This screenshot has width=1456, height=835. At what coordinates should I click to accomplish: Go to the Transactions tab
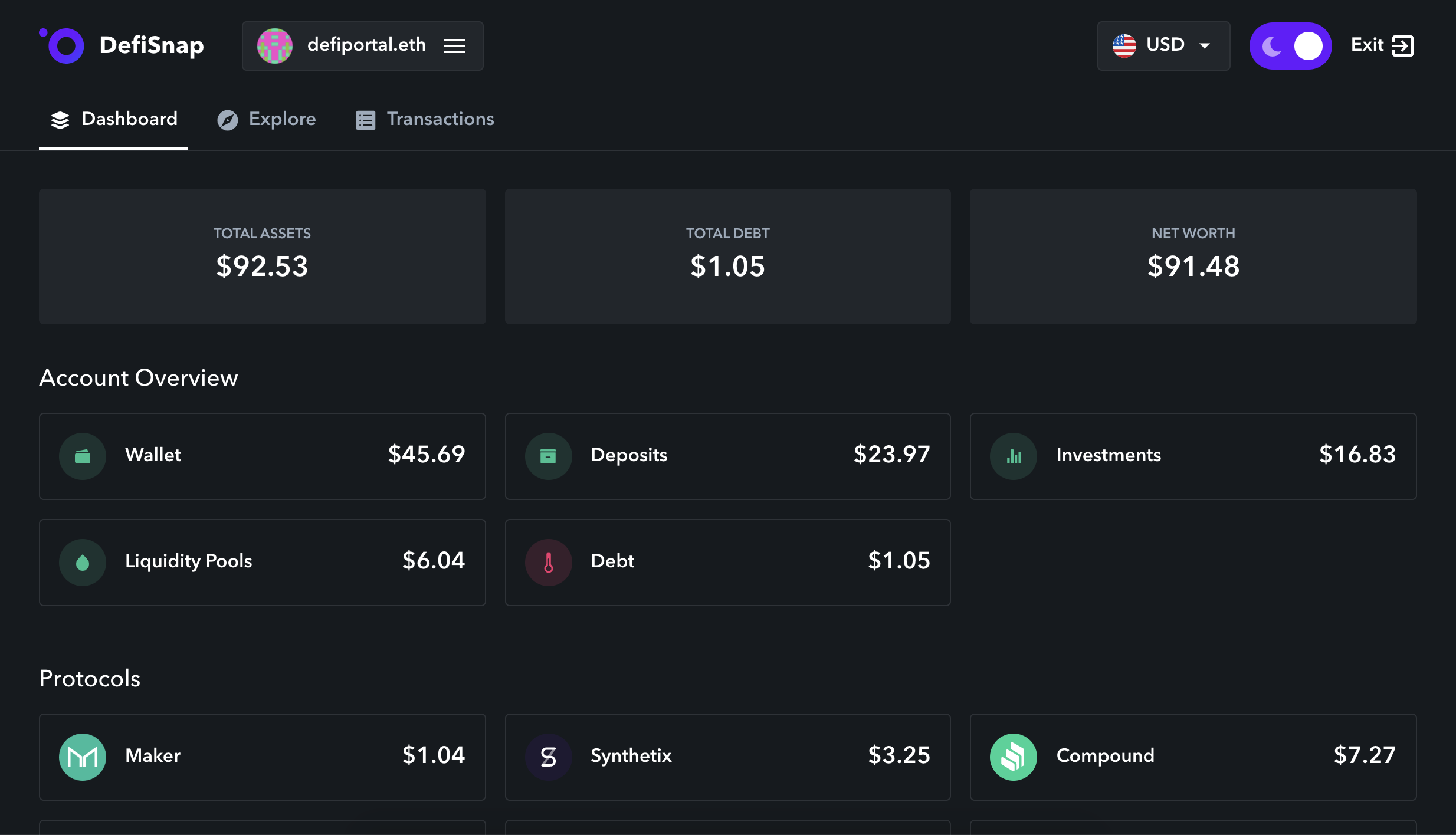click(425, 119)
